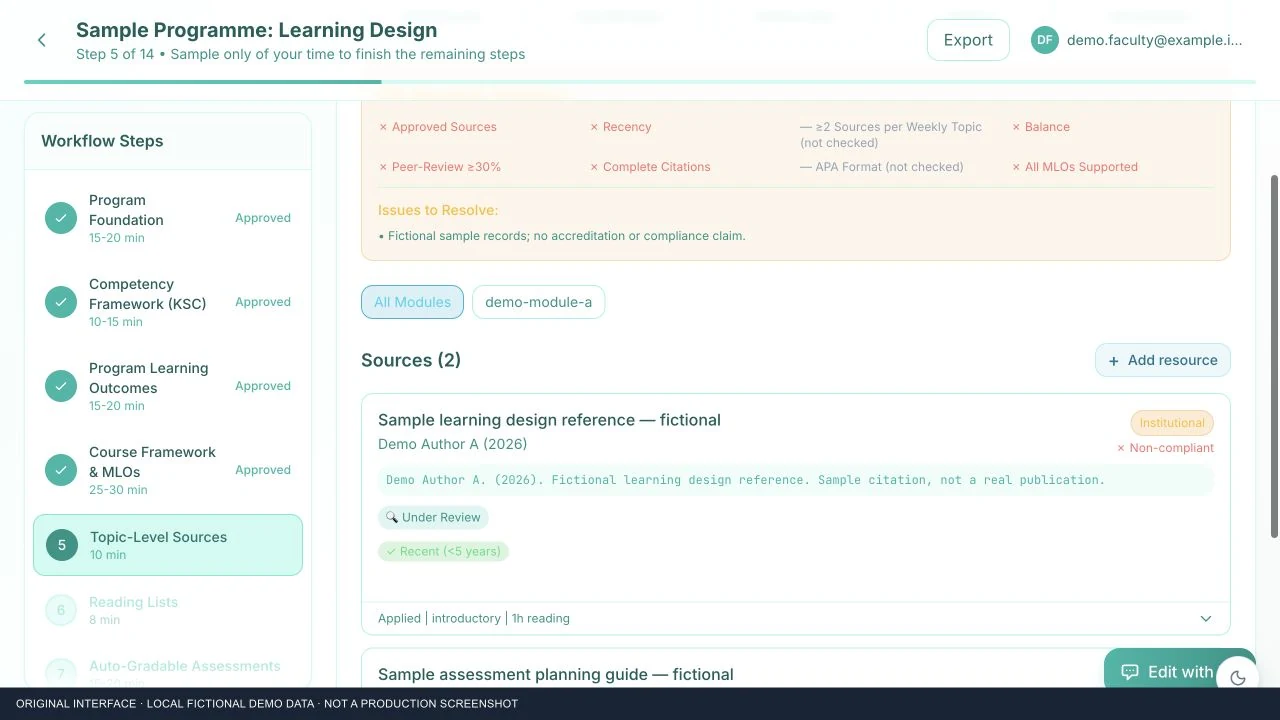The image size is (1280, 720).
Task: Click the APA Format (not checked) item
Action: tap(882, 167)
